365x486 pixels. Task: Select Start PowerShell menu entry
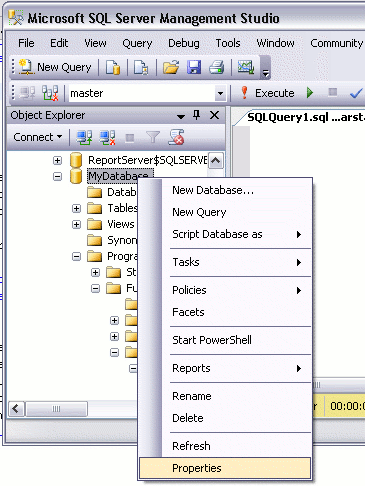tap(225, 340)
